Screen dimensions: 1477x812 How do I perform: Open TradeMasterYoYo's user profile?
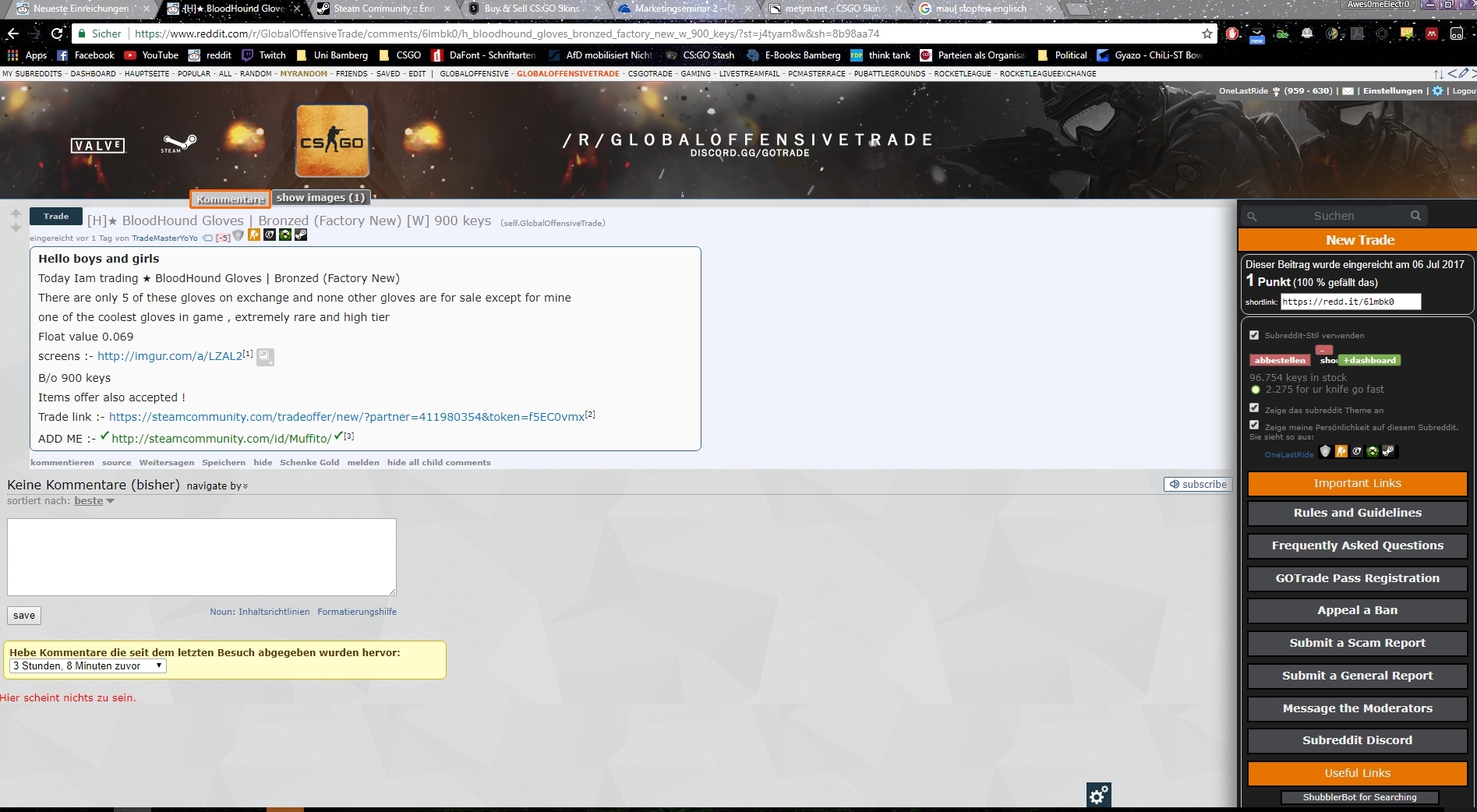(164, 238)
